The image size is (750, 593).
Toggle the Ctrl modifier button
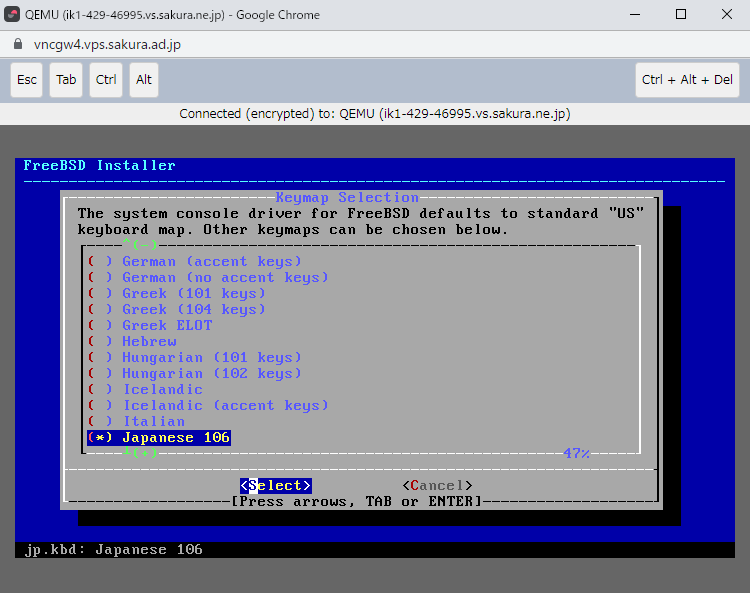(x=106, y=80)
